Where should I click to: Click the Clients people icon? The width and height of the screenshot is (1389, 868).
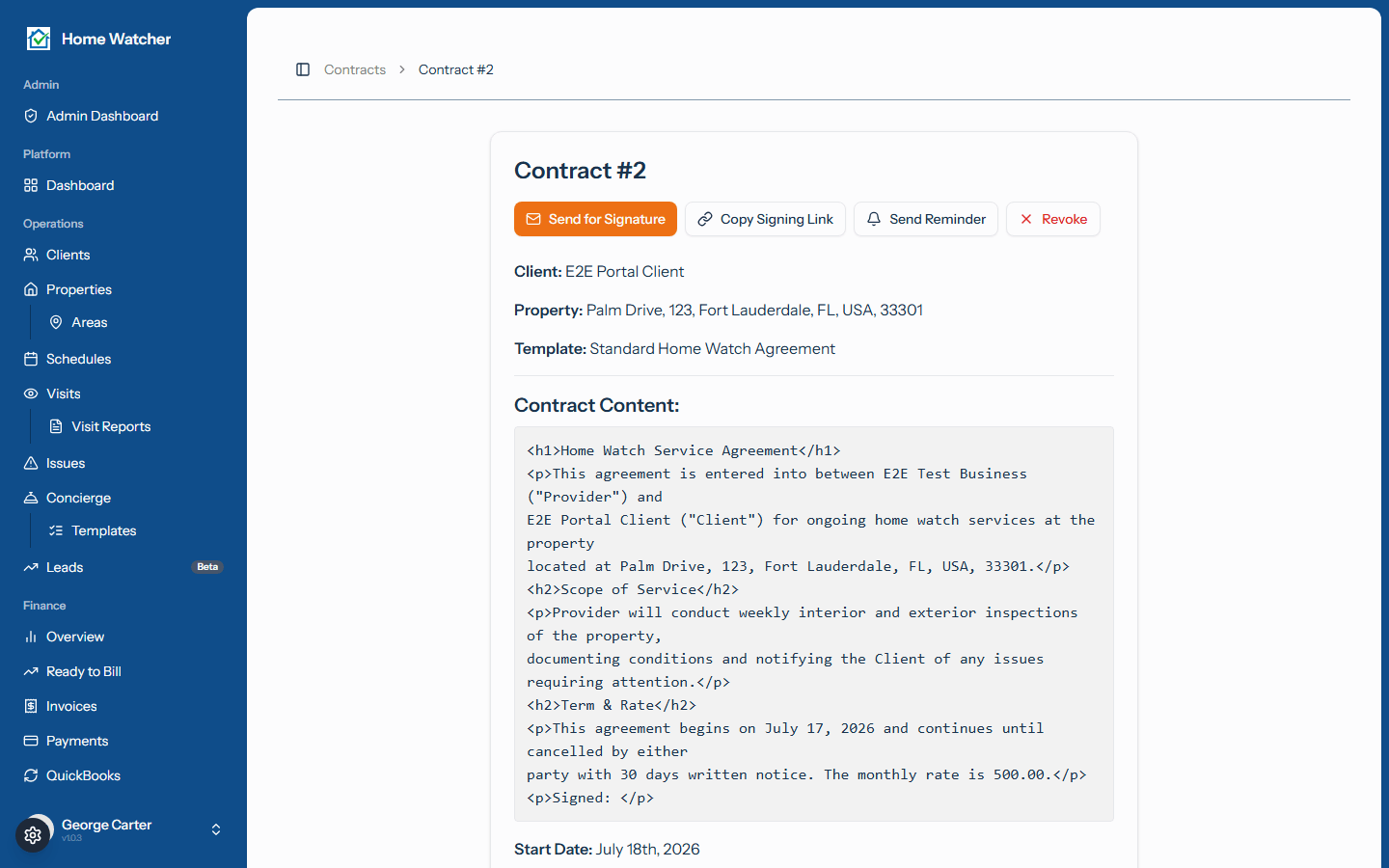31,255
